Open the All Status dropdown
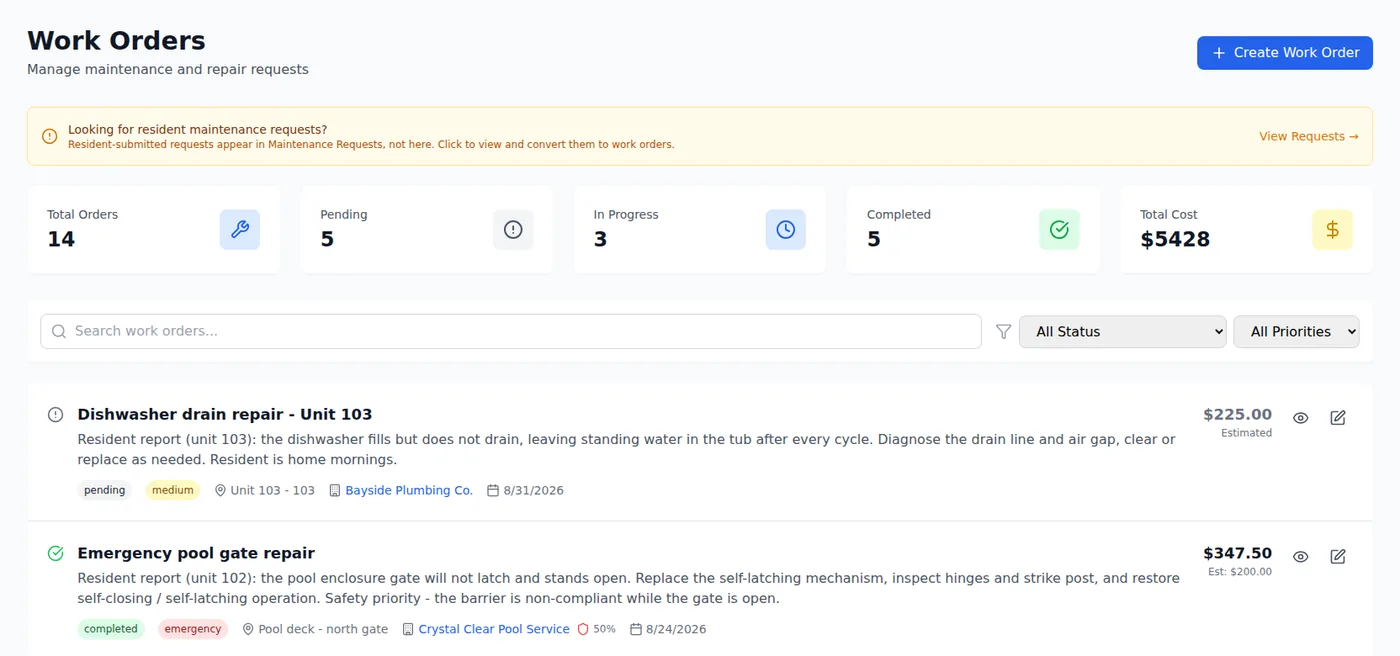This screenshot has height=656, width=1400. pyautogui.click(x=1122, y=332)
